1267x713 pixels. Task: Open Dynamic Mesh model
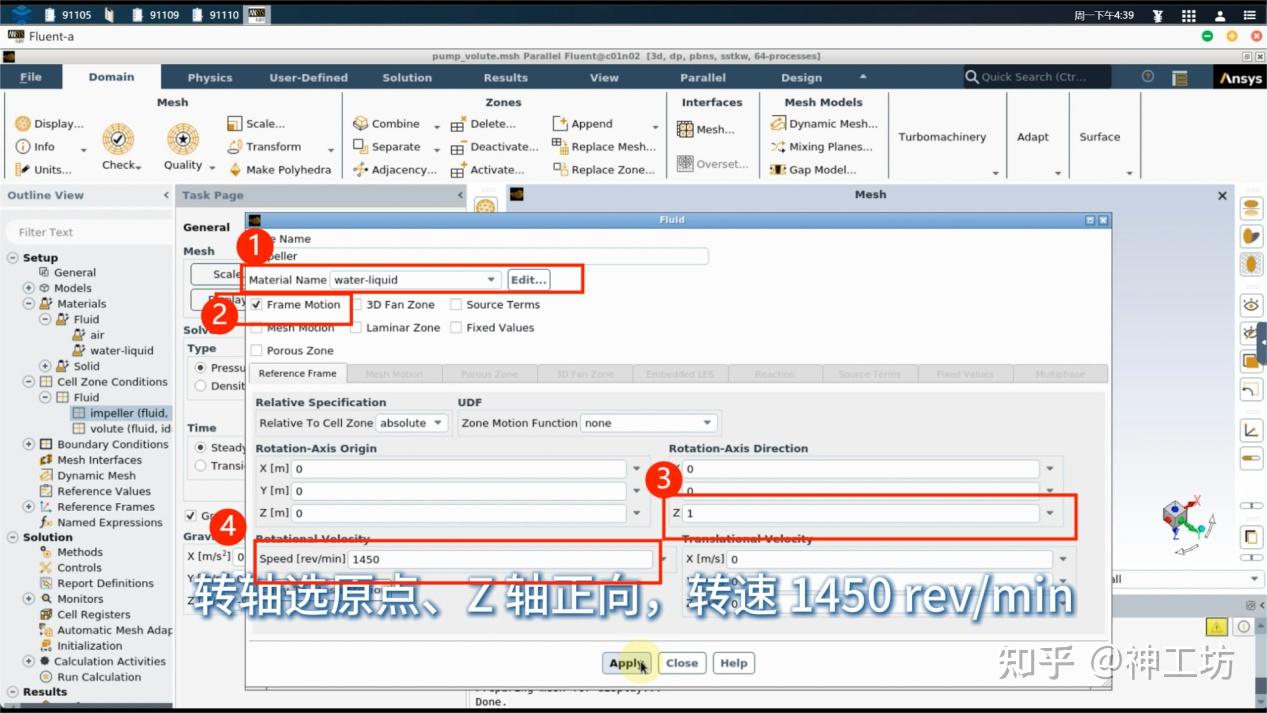pyautogui.click(x=824, y=124)
